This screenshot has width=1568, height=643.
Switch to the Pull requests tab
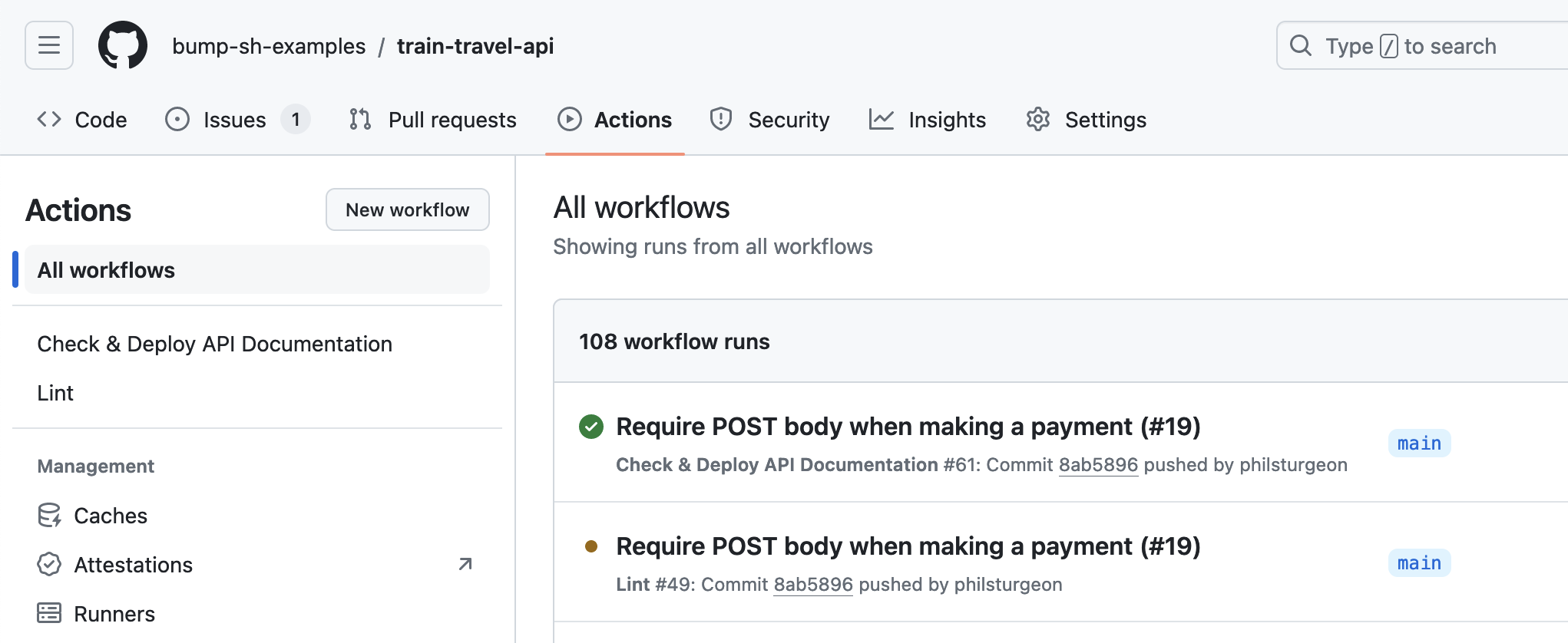[433, 120]
